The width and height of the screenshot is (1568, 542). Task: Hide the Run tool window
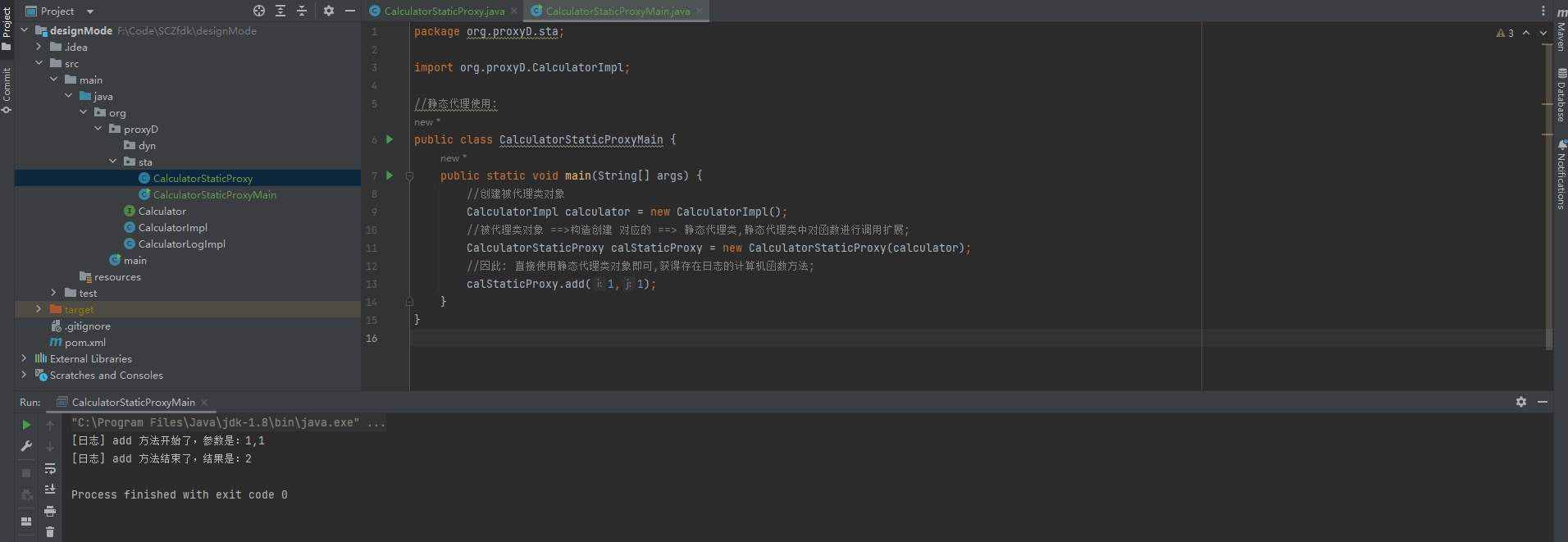point(1543,402)
